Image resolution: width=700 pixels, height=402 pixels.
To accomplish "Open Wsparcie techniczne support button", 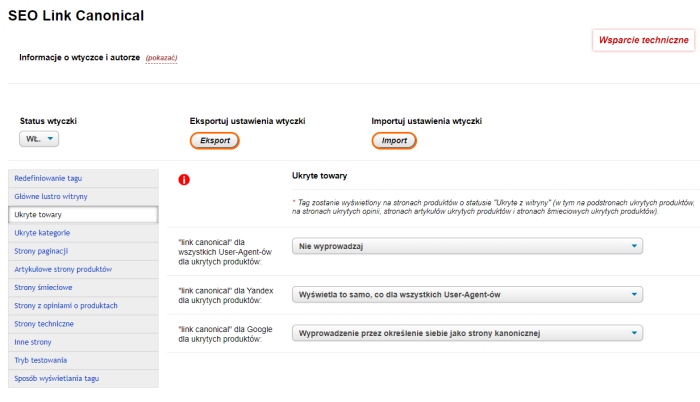I will coord(643,40).
